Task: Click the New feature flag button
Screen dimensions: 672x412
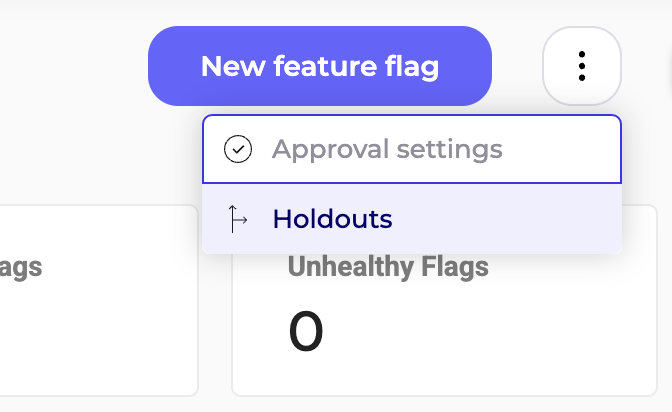Action: click(x=320, y=66)
